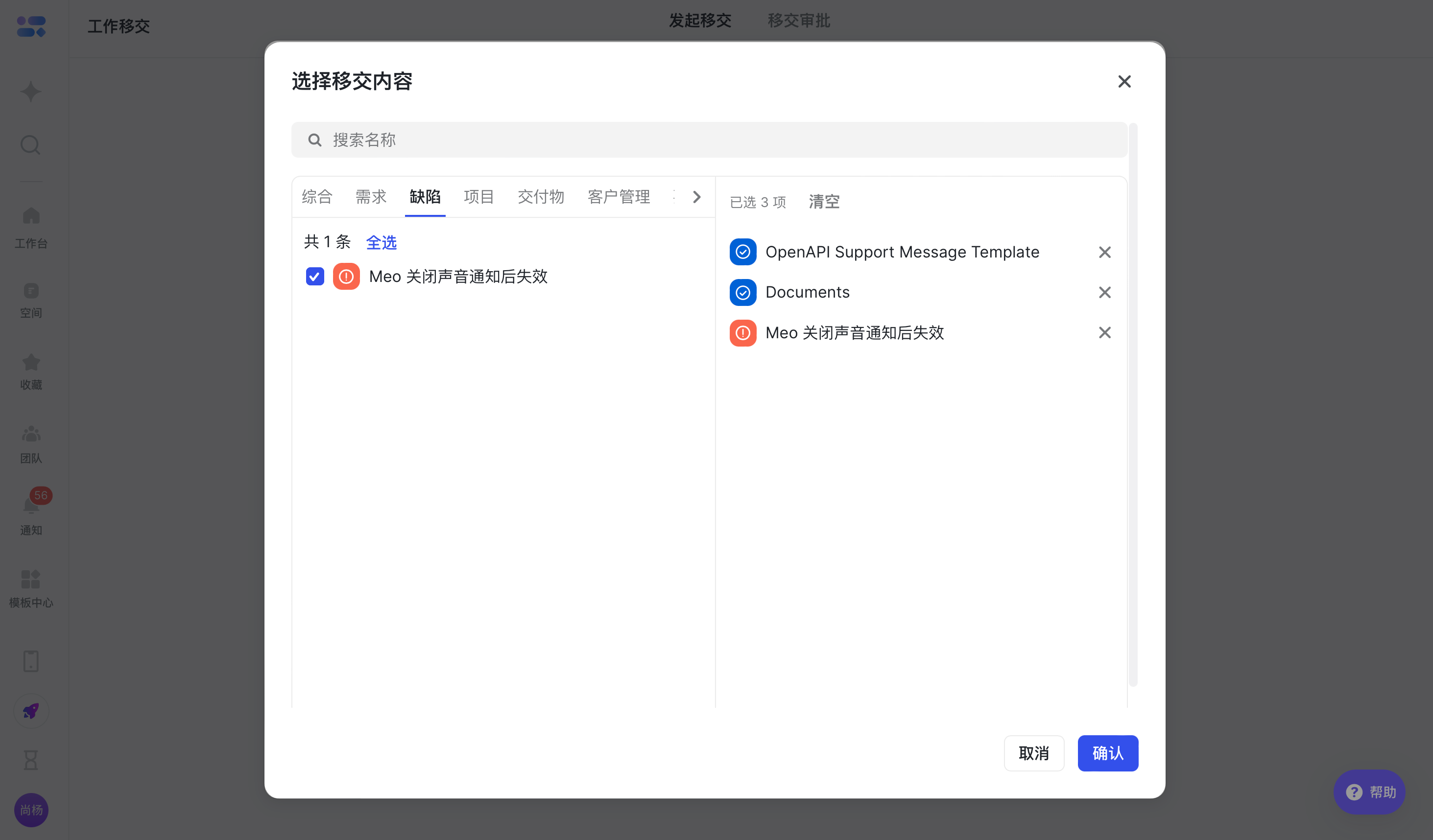
Task: Open the 发起移交 top tab
Action: 700,21
